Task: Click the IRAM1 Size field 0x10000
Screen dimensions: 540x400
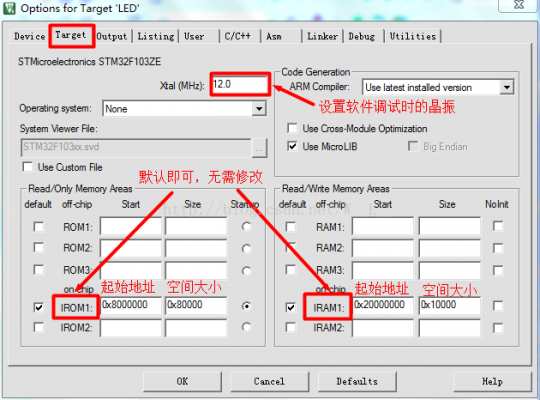Action: (449, 305)
